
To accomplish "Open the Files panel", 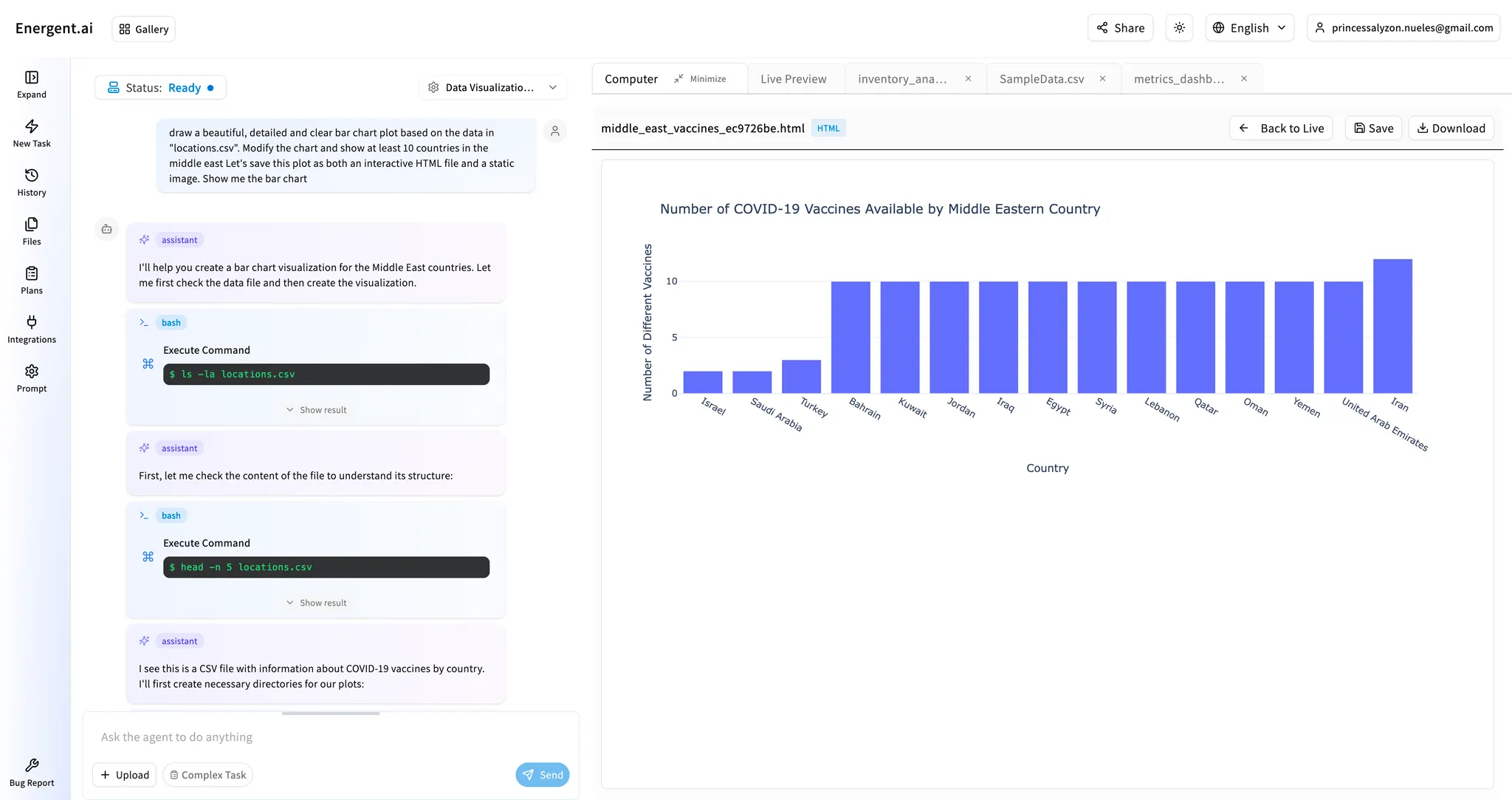I will [x=31, y=230].
